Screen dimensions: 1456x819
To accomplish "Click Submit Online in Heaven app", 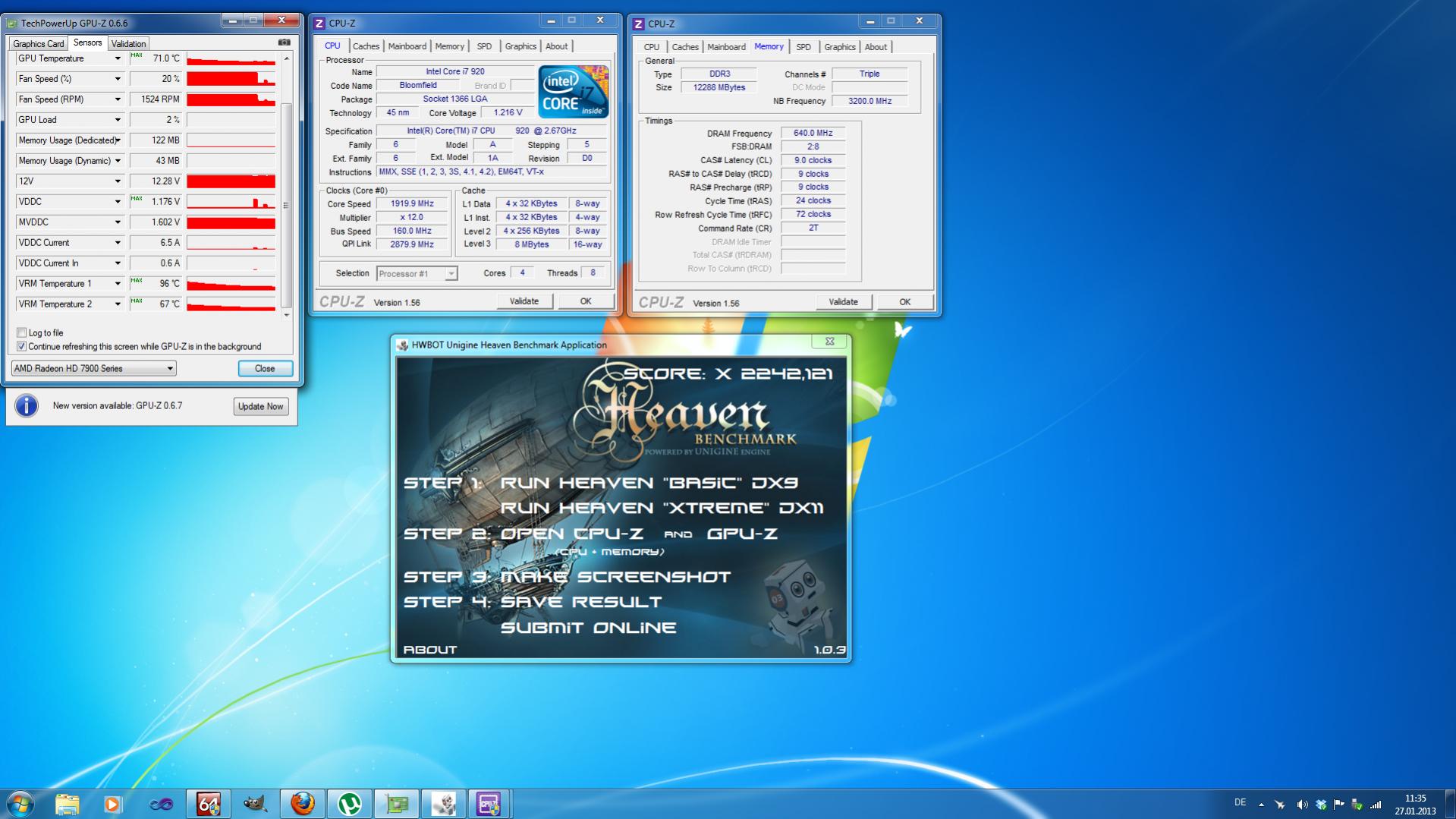I will (588, 628).
